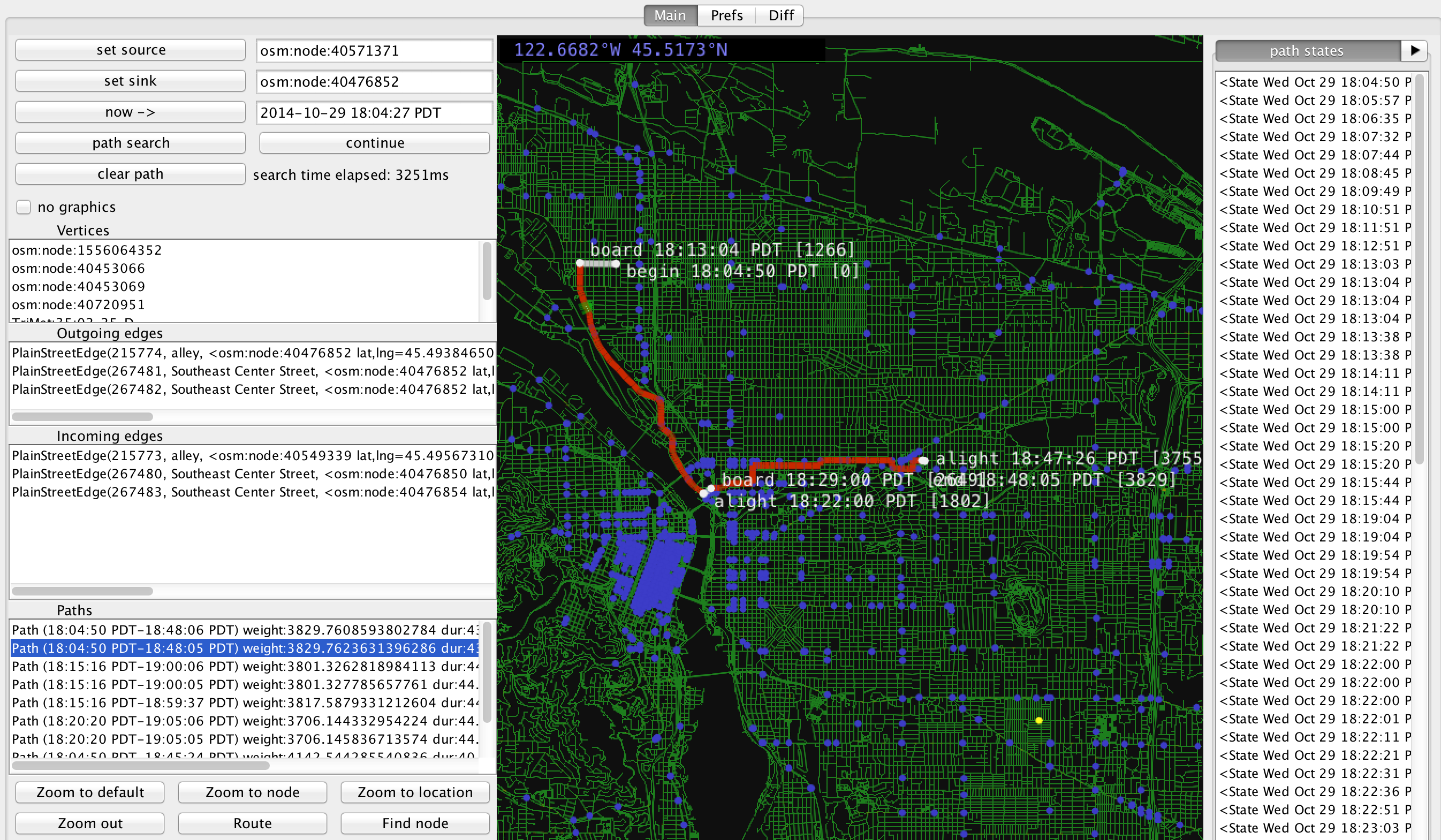Click Vertices list vertical scrollbar
Viewport: 1441px width, 840px height.
pyautogui.click(x=487, y=271)
